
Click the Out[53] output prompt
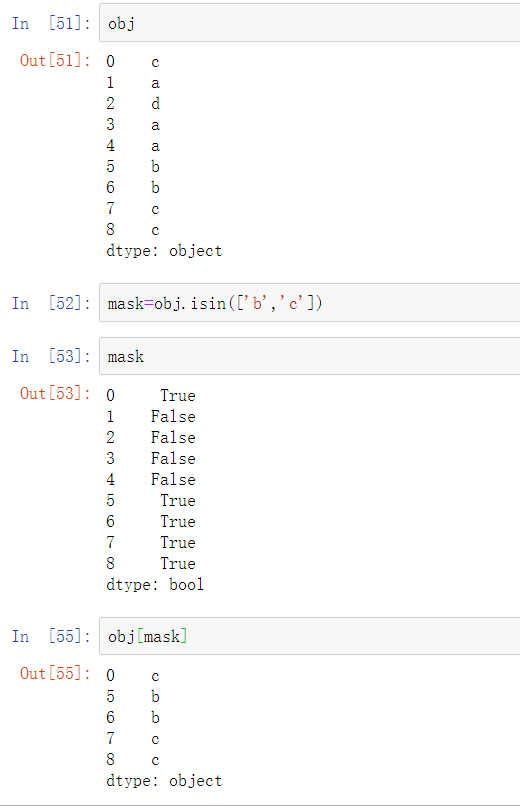point(55,394)
